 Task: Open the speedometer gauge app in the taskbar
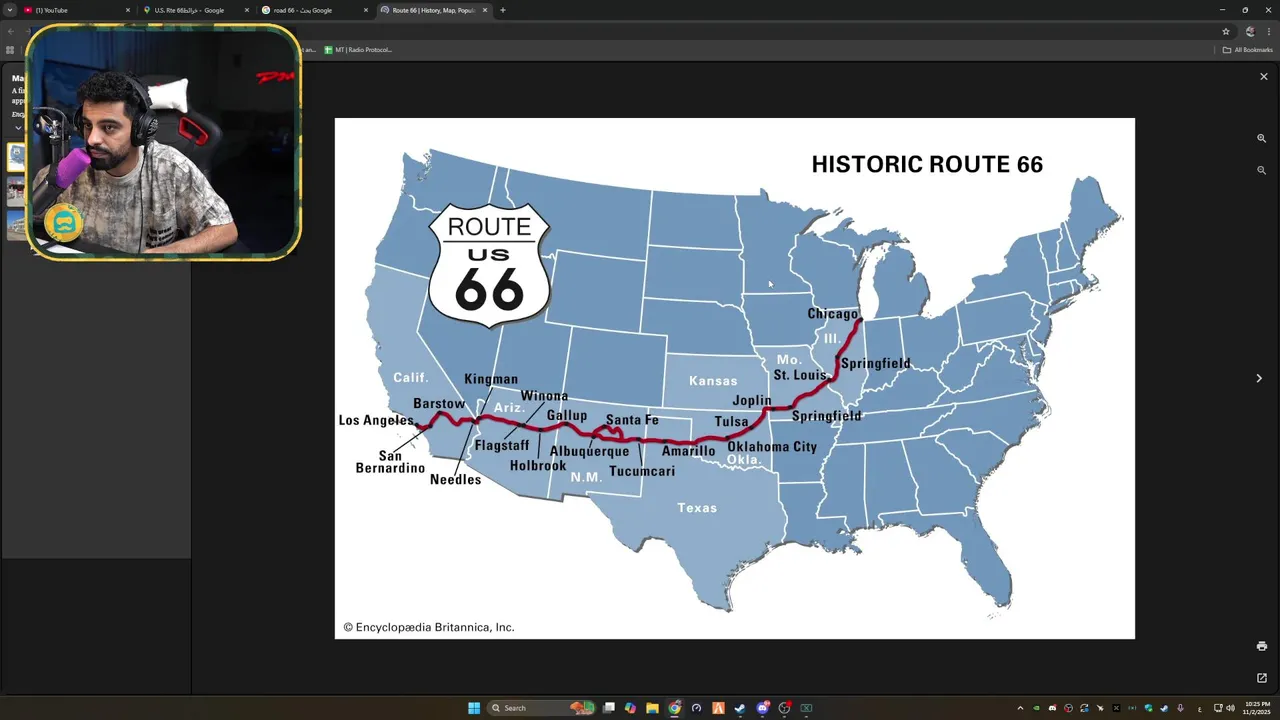point(696,708)
